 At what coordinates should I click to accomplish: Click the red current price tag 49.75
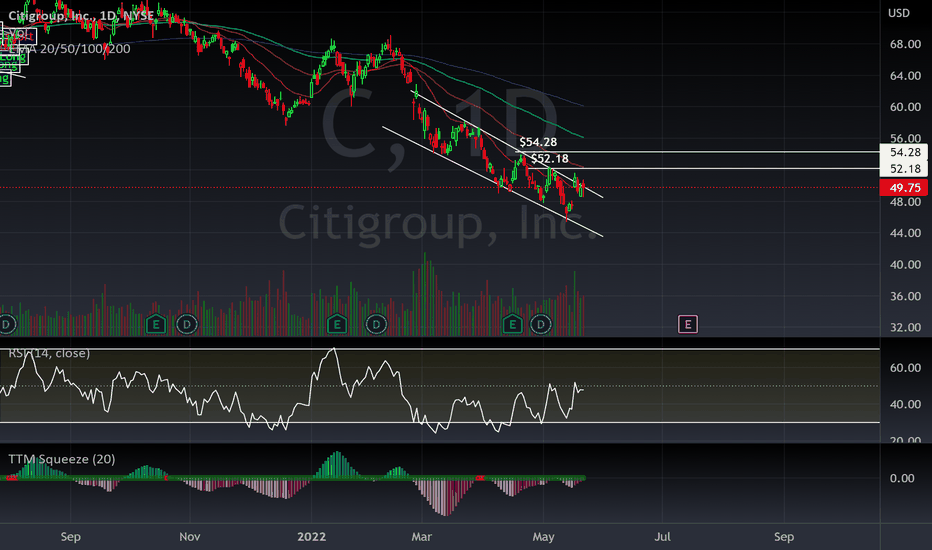point(903,188)
